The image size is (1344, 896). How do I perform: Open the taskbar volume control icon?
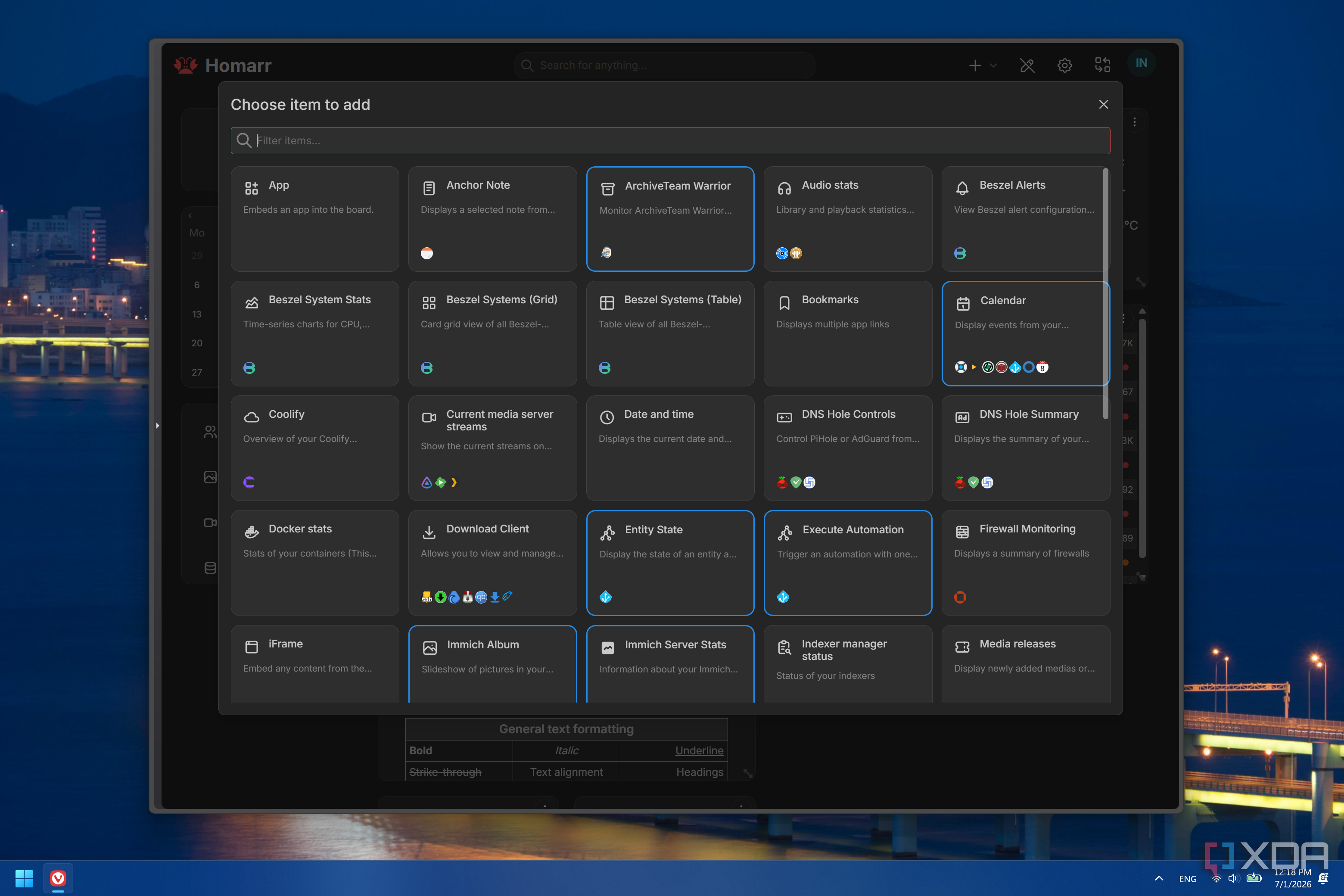pos(1233,878)
